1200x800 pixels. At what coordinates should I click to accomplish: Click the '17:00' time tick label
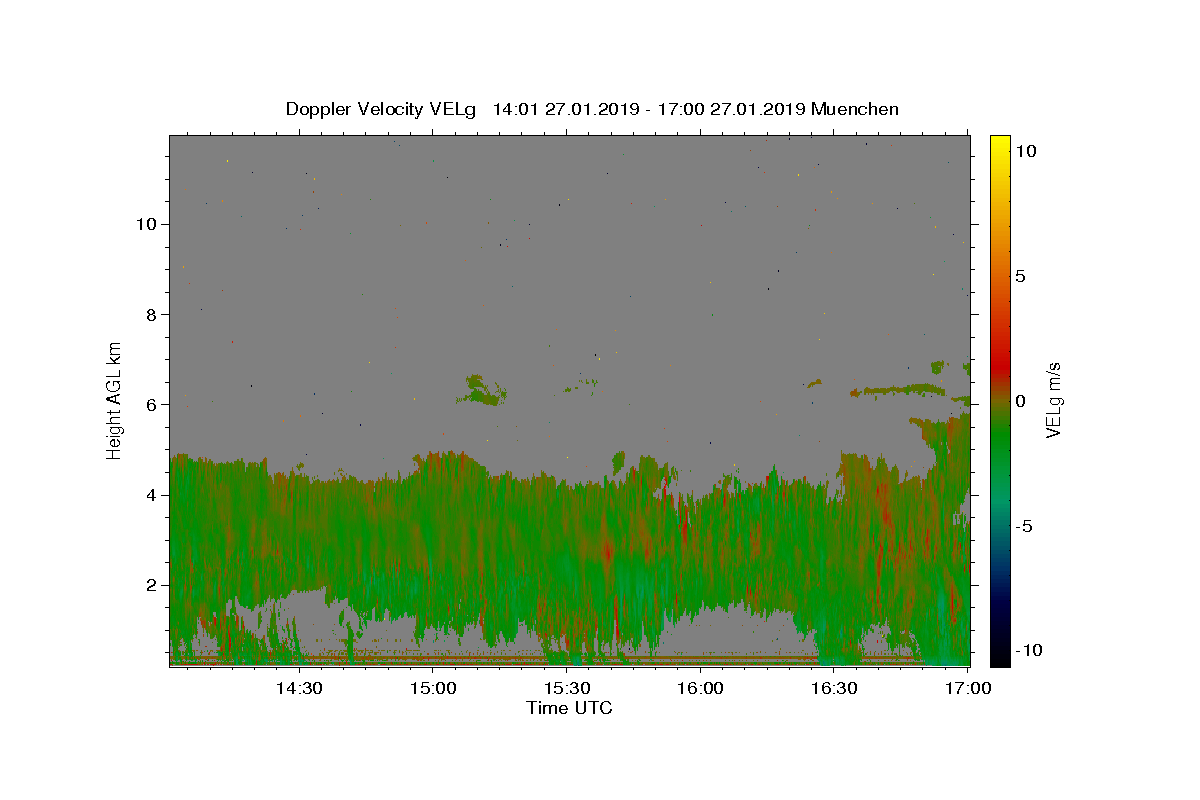point(968,688)
